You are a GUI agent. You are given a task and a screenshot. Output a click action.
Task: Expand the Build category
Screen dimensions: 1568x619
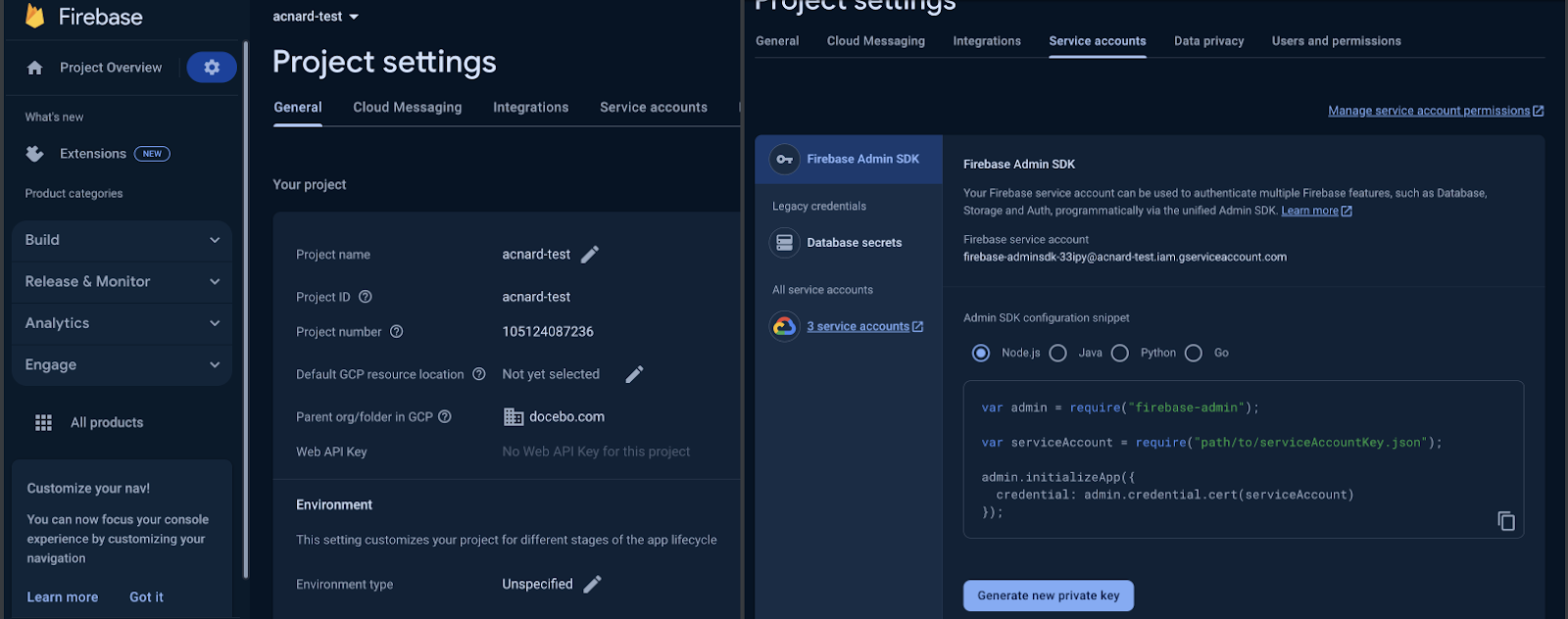click(122, 240)
